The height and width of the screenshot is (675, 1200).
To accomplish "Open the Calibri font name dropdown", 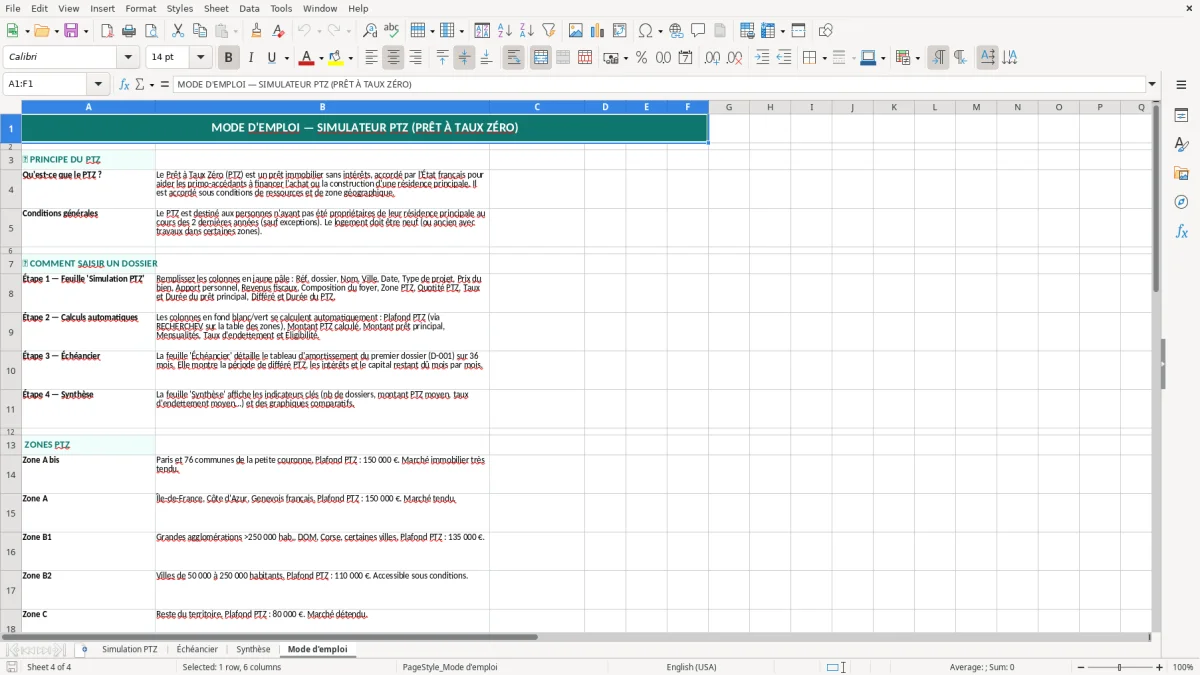I will pyautogui.click(x=128, y=58).
